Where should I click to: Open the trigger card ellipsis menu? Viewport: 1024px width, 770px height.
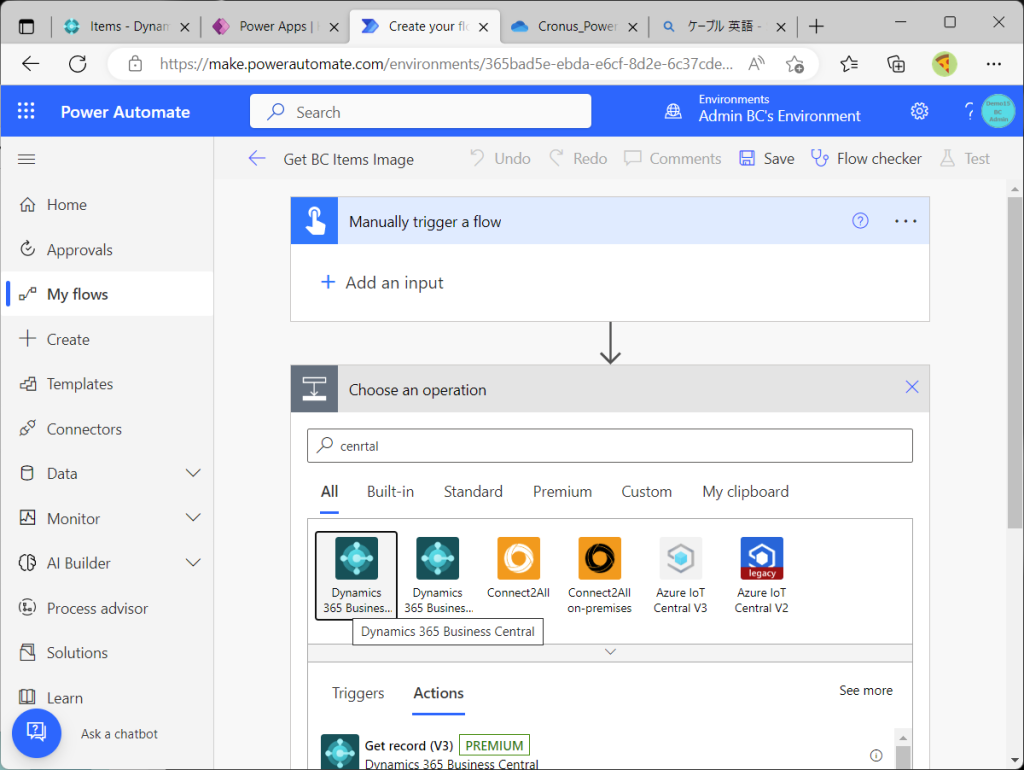point(905,221)
